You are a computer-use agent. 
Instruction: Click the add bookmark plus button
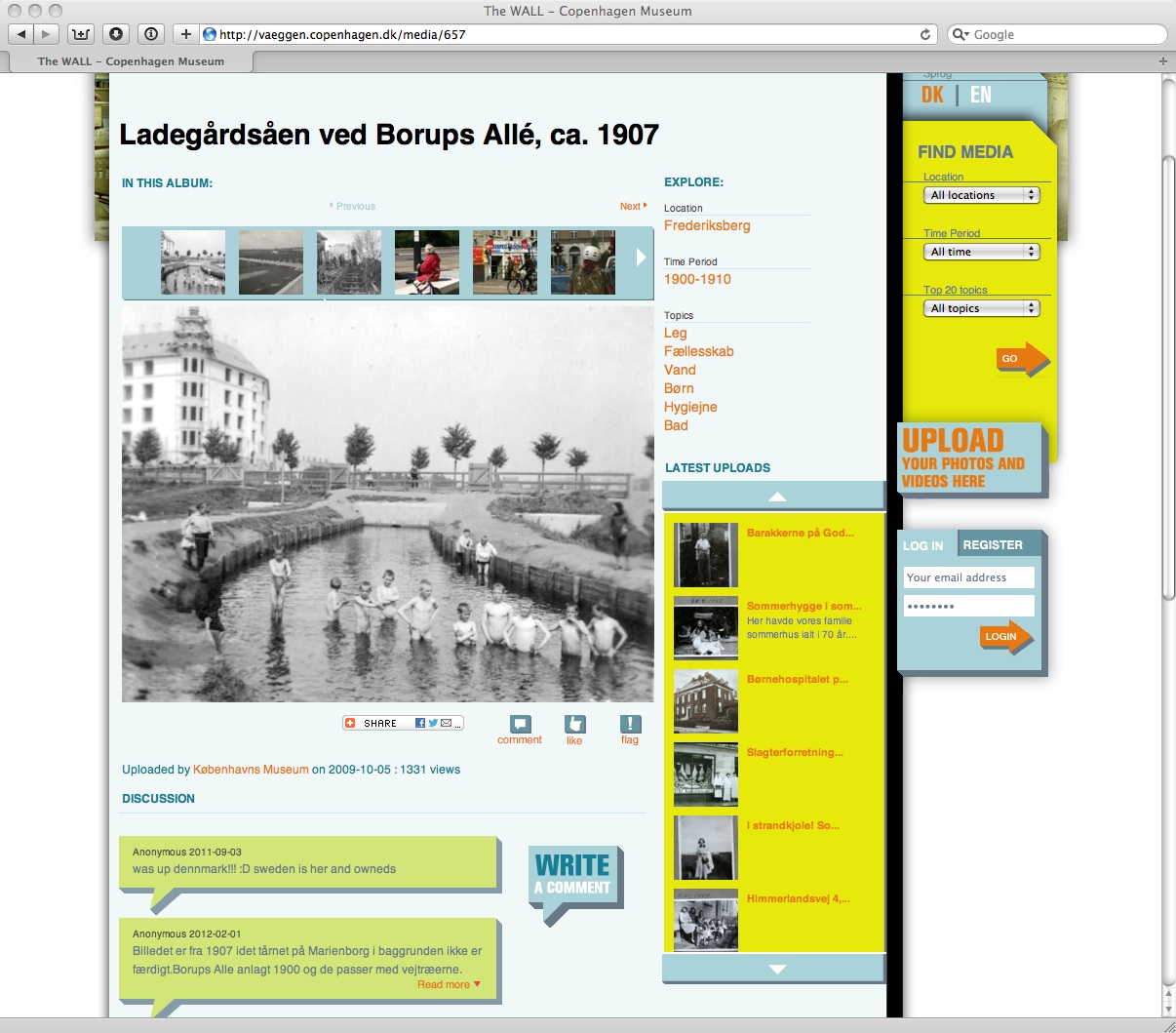186,34
